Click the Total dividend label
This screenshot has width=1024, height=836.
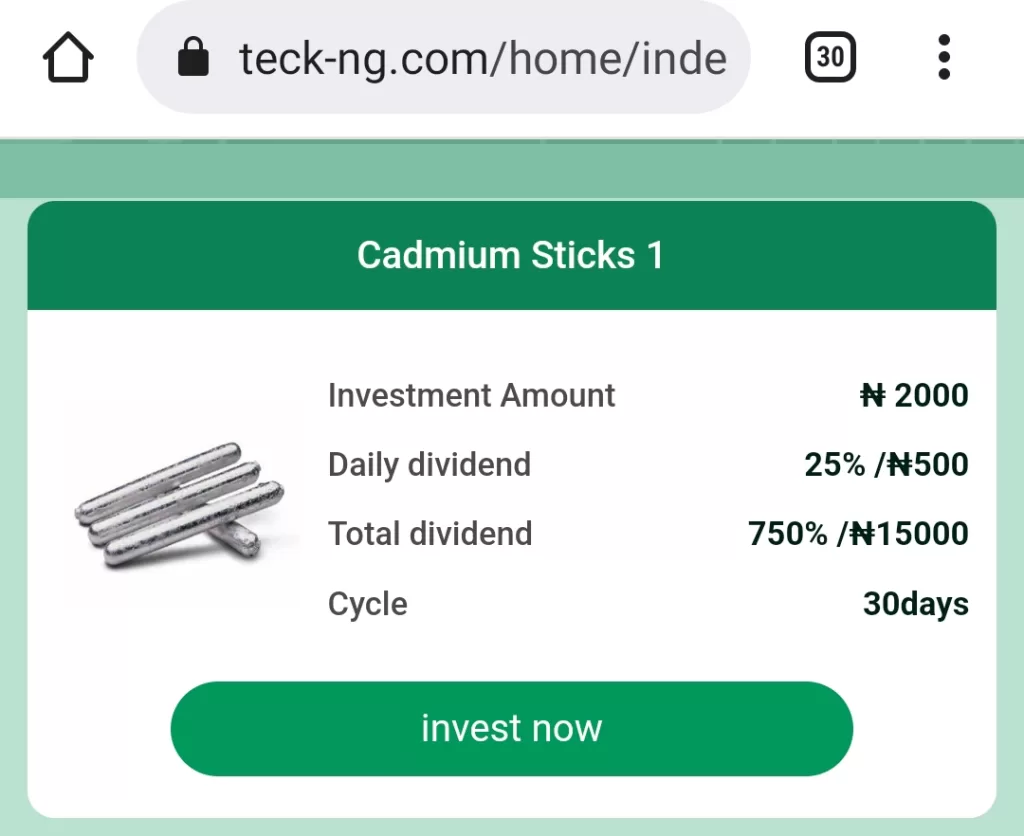pyautogui.click(x=430, y=534)
